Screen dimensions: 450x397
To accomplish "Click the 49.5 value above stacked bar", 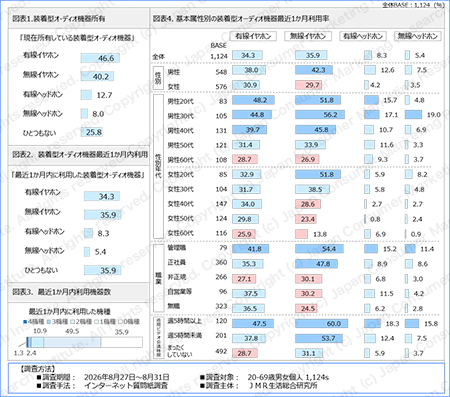I will click(72, 331).
